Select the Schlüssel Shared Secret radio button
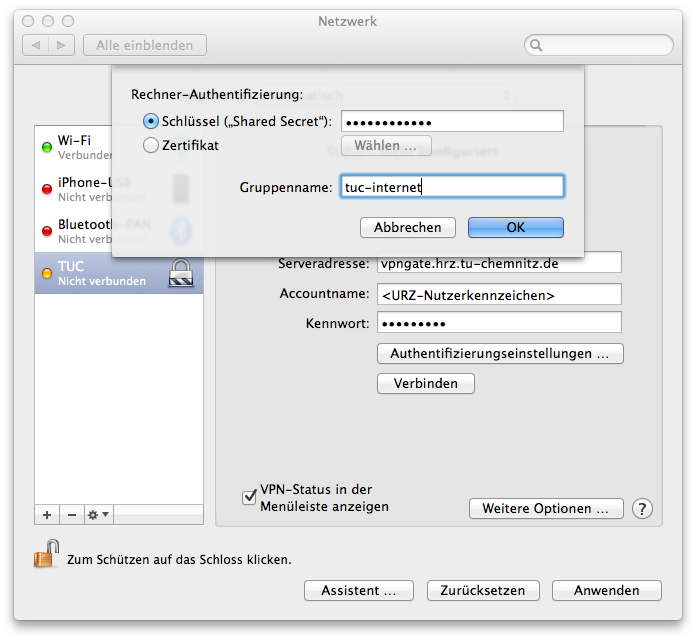 pos(151,121)
